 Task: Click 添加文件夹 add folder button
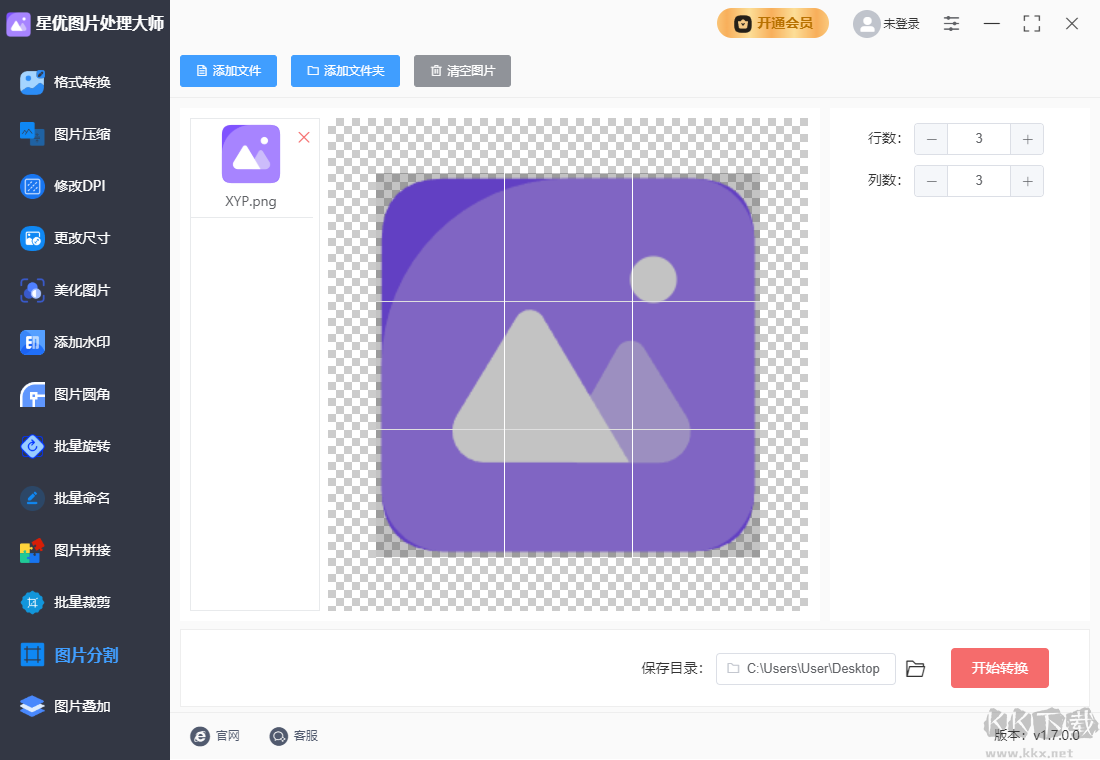pos(345,71)
